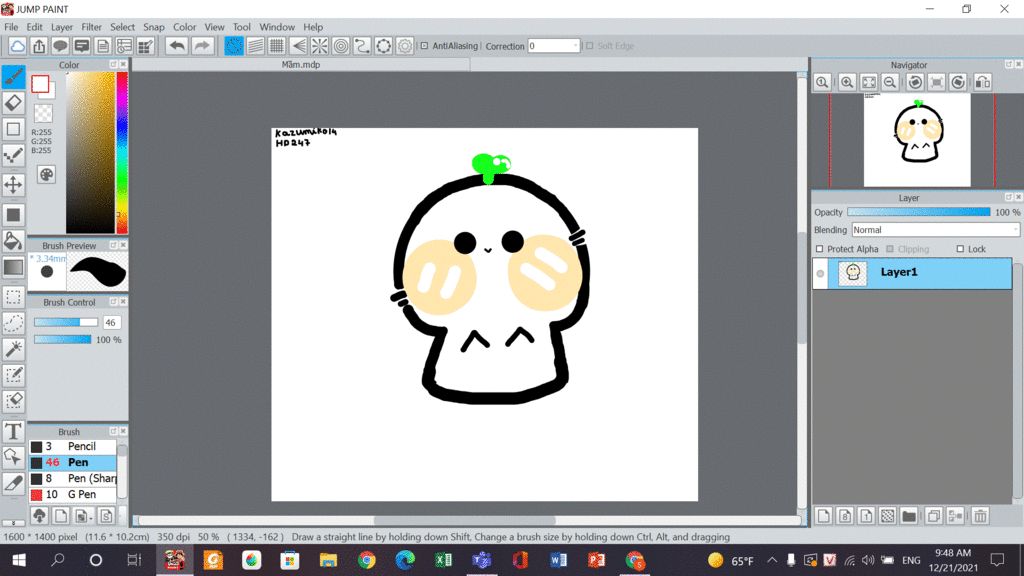This screenshot has height=576, width=1024.
Task: Select the Gradient tool
Action: click(13, 267)
